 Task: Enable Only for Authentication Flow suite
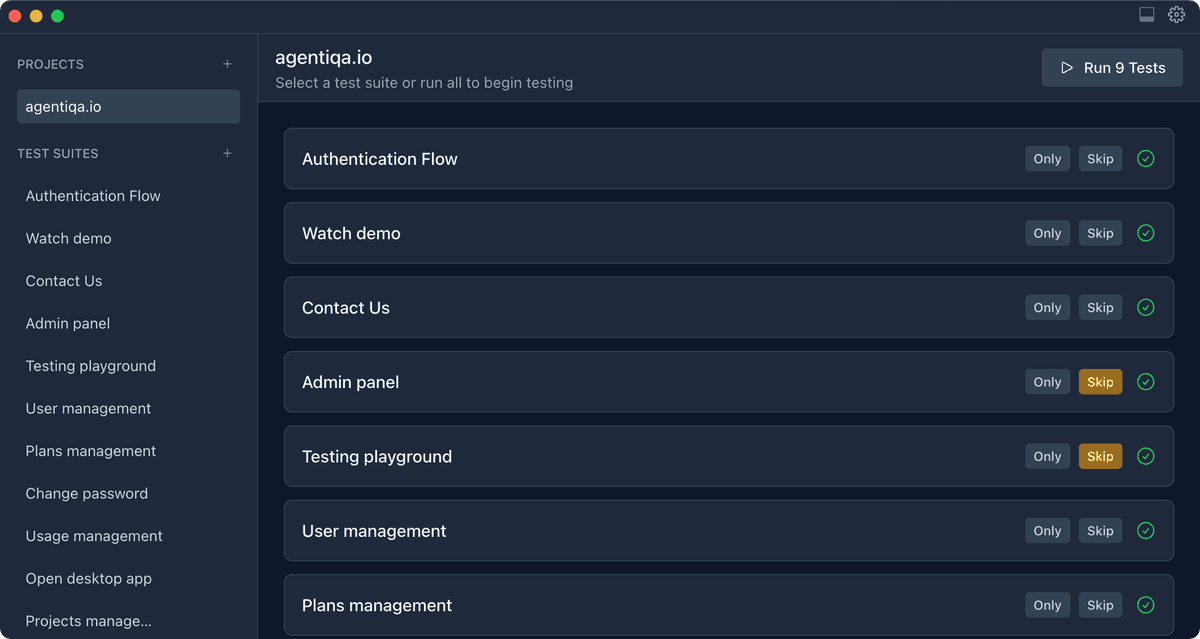(x=1047, y=159)
